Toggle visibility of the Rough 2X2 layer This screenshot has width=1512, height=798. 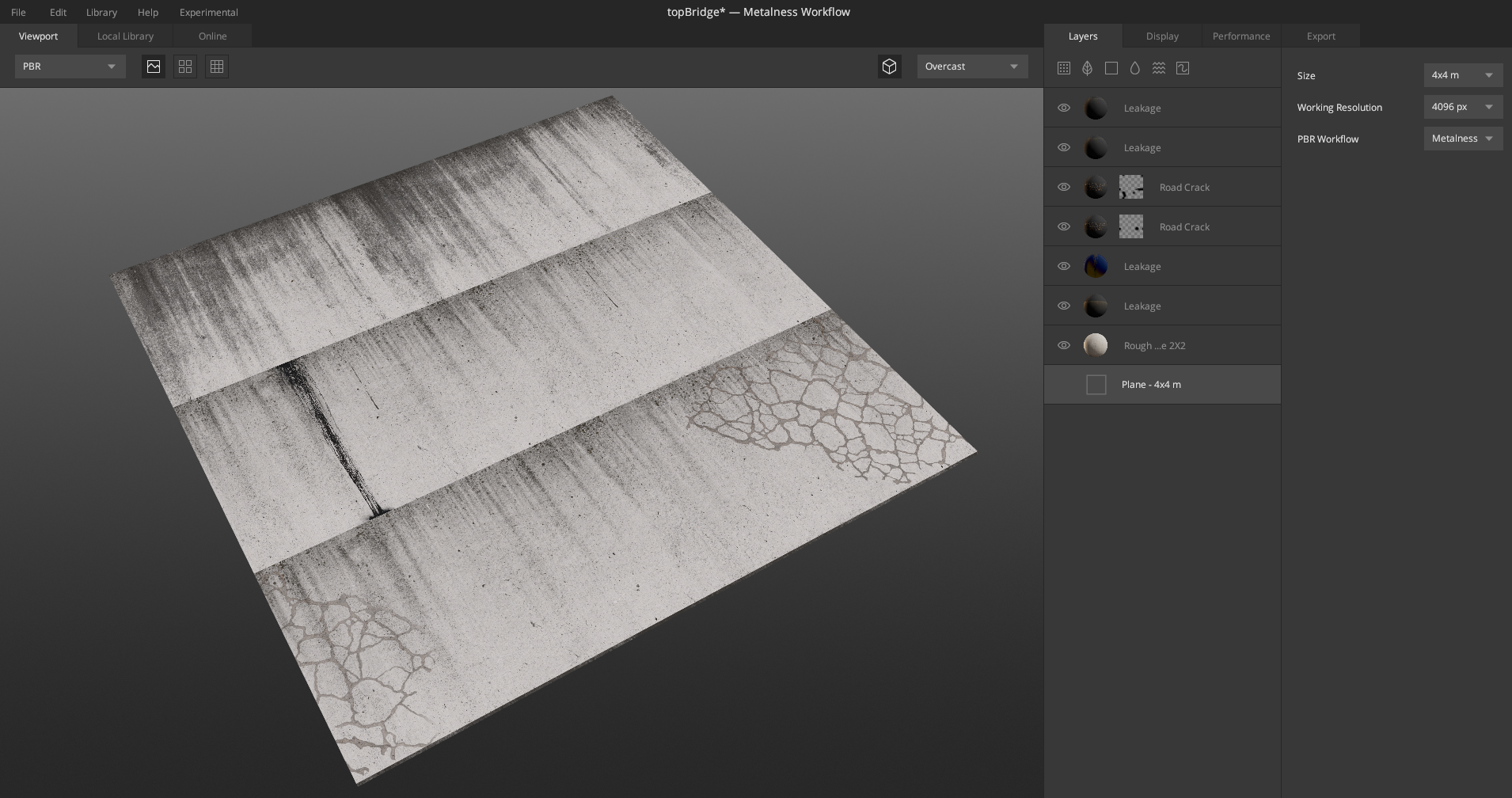(x=1064, y=345)
